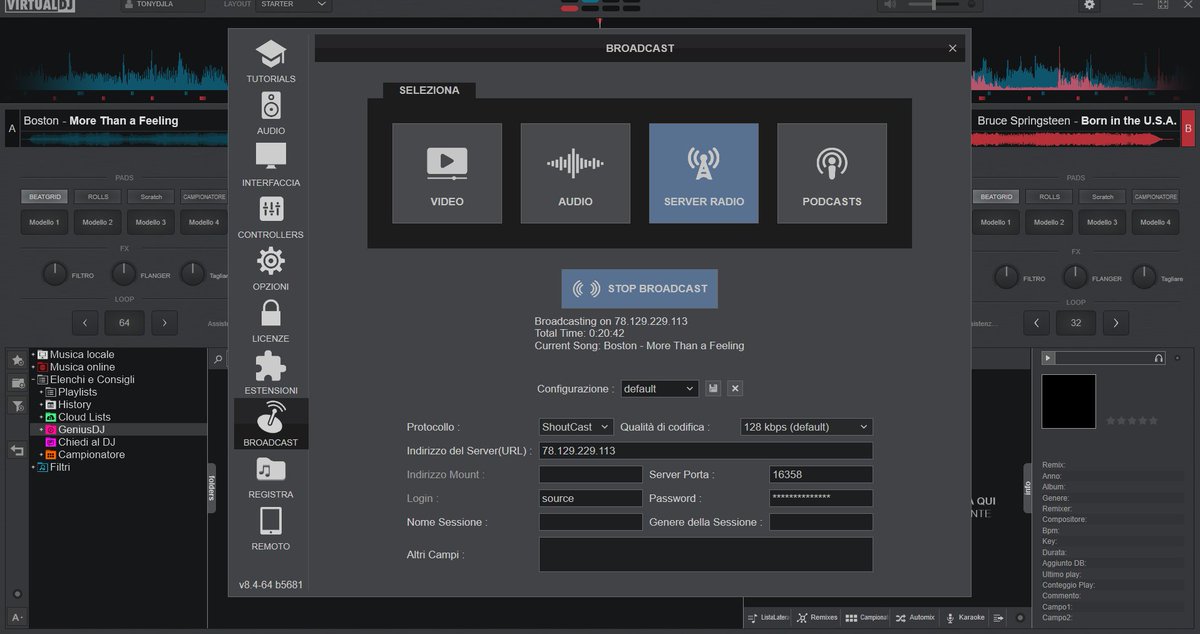Select Podcasts broadcast type
The width and height of the screenshot is (1200, 634).
(x=832, y=173)
